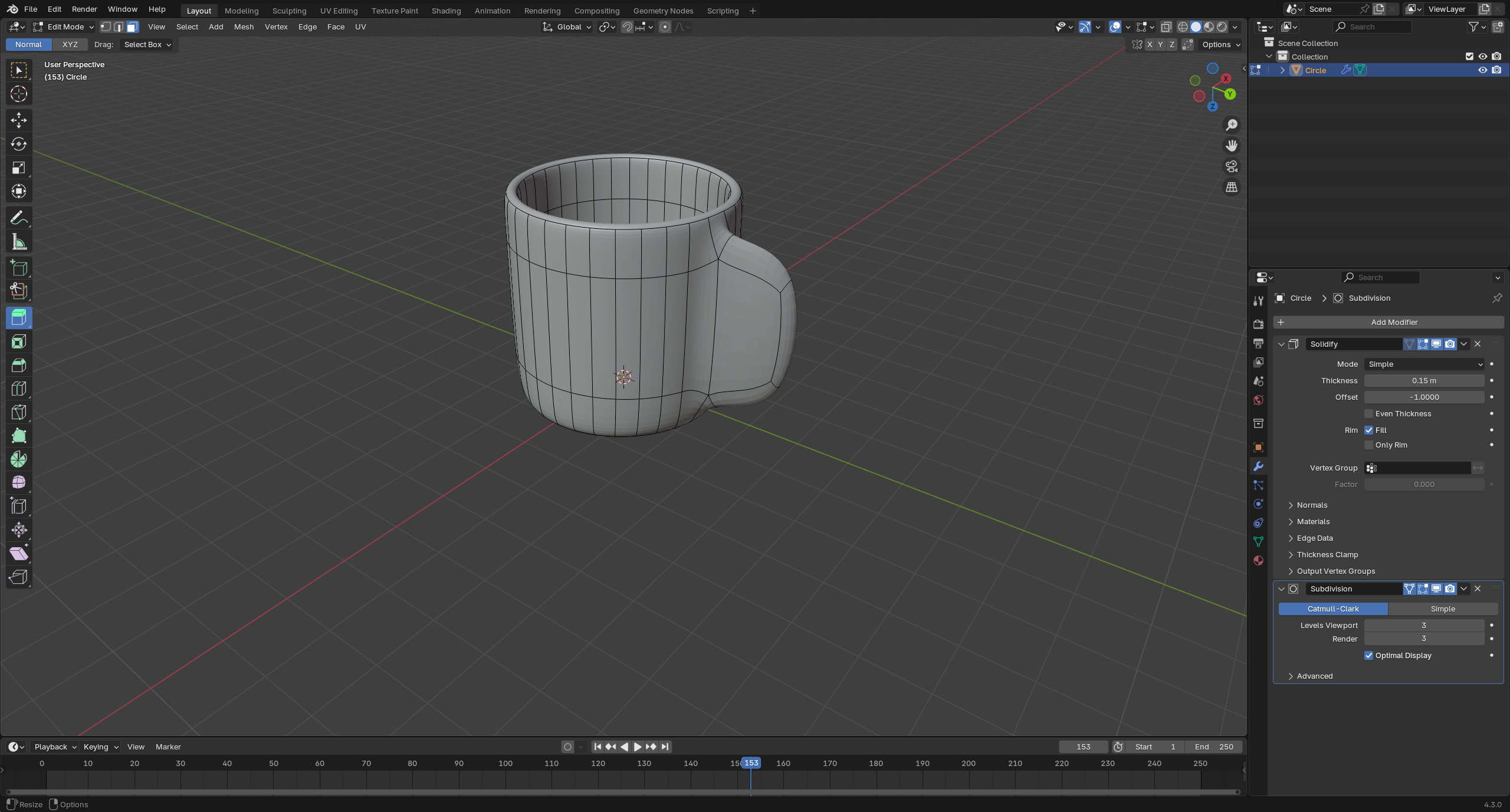Select the Knife tool
The width and height of the screenshot is (1510, 812).
coord(19,412)
